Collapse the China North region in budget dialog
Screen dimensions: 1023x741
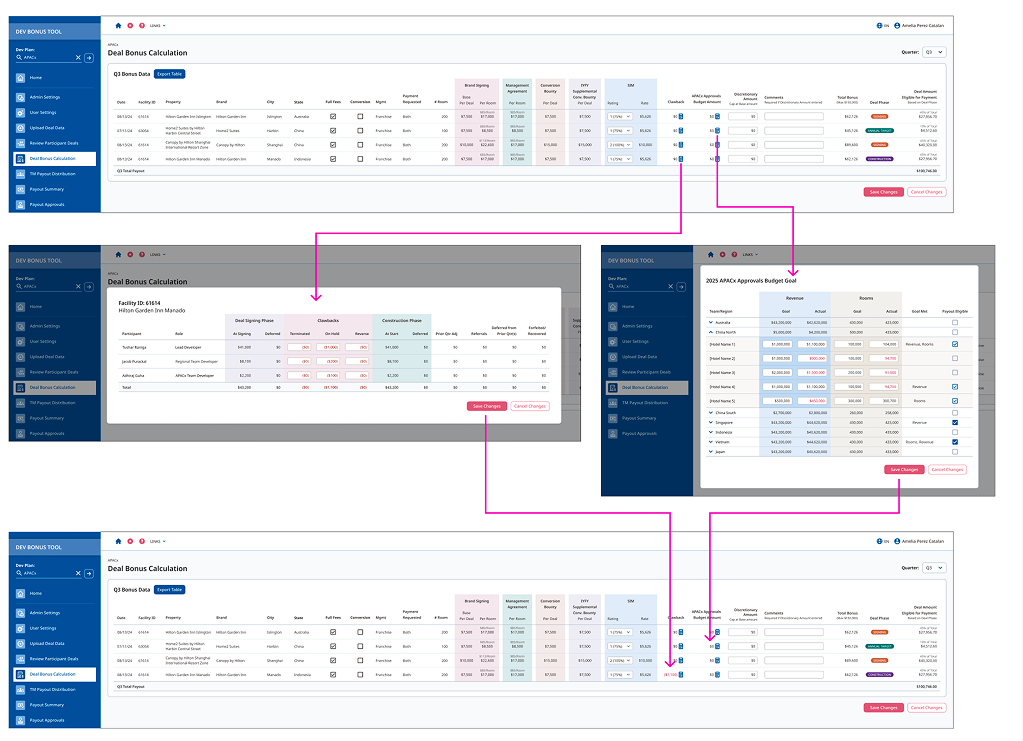[x=710, y=332]
